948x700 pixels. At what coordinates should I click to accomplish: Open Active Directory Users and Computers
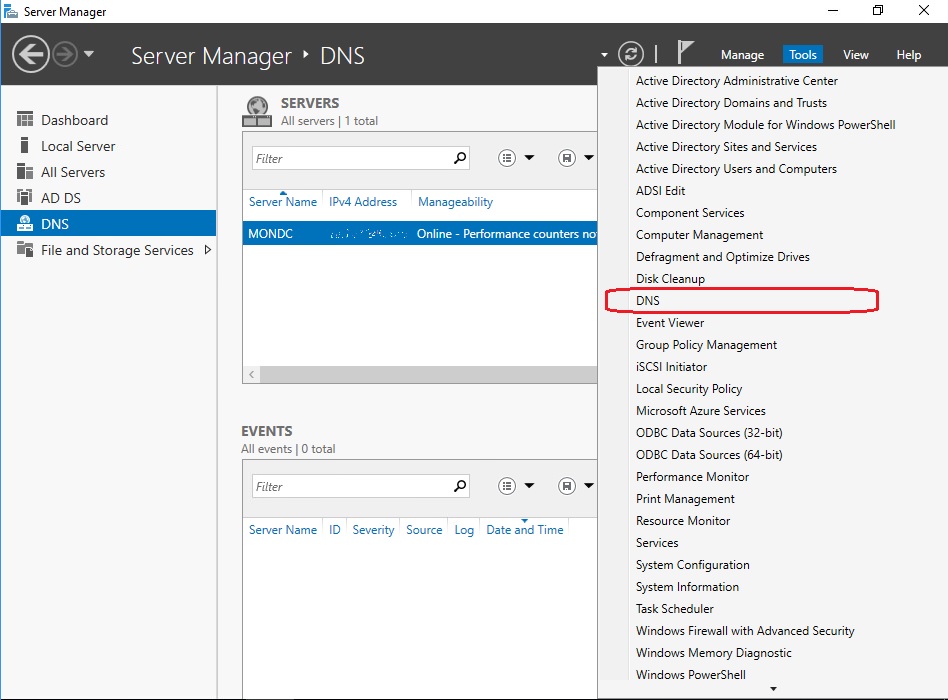pos(736,169)
